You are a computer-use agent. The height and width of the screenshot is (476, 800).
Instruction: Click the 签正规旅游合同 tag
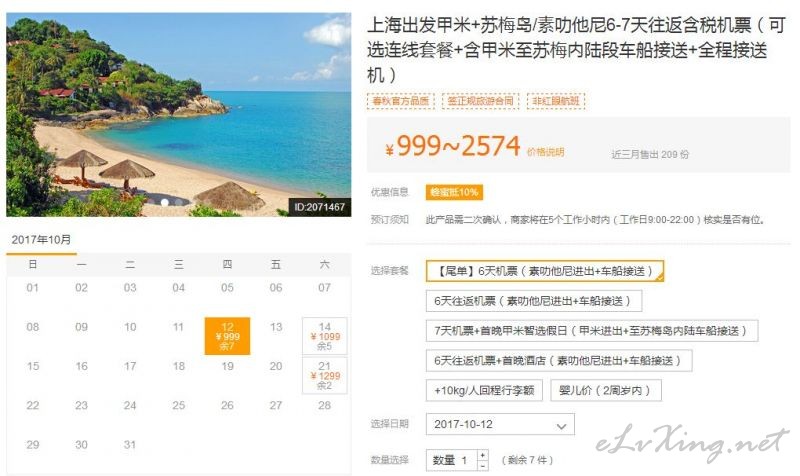click(x=480, y=101)
